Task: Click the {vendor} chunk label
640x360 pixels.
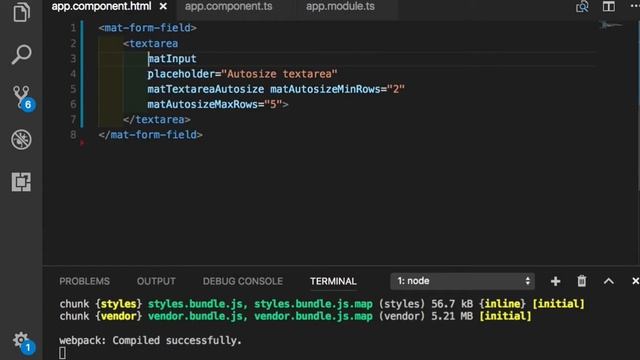Action: [118, 316]
